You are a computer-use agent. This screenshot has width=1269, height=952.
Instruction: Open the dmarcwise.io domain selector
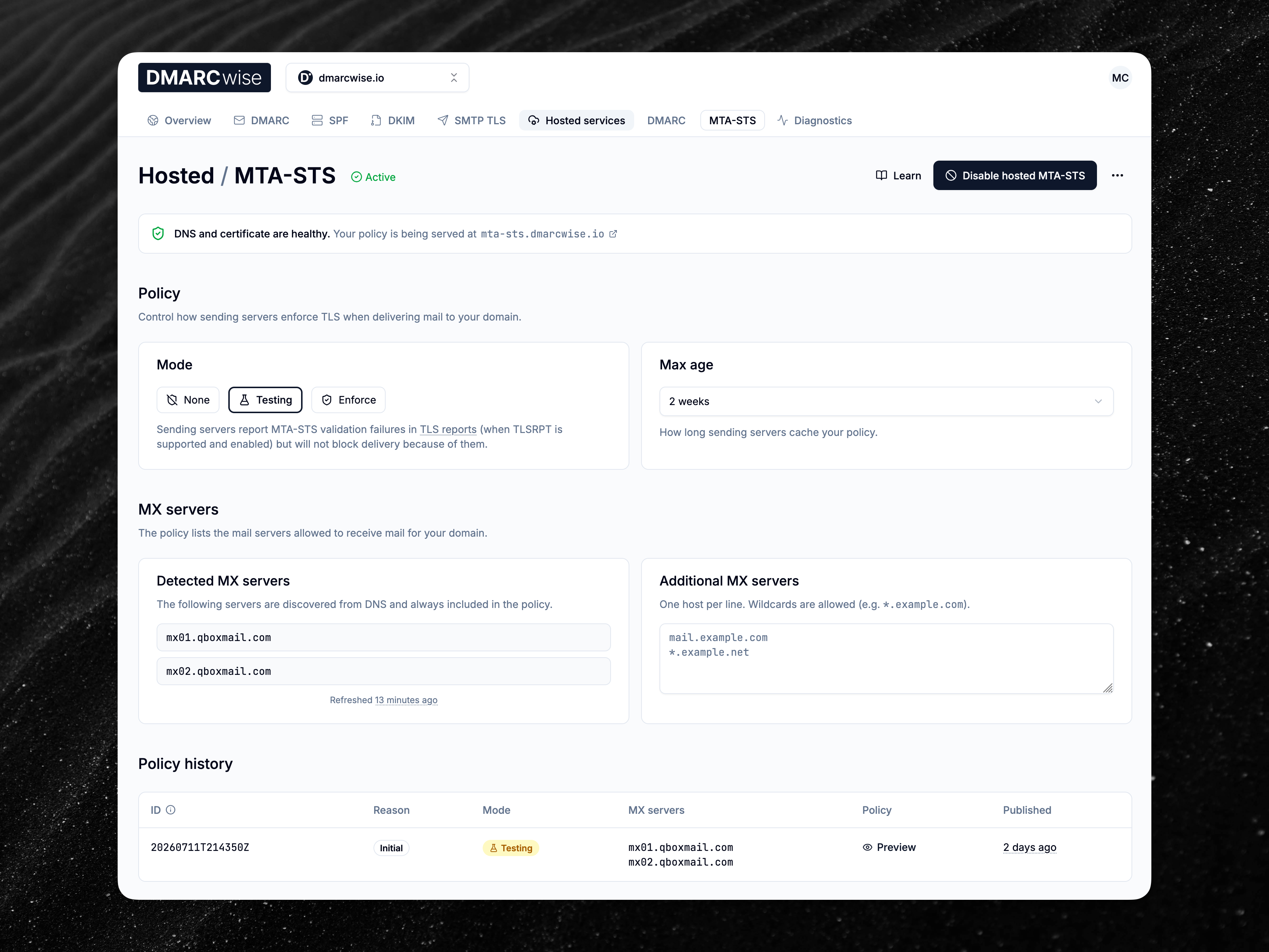[377, 78]
